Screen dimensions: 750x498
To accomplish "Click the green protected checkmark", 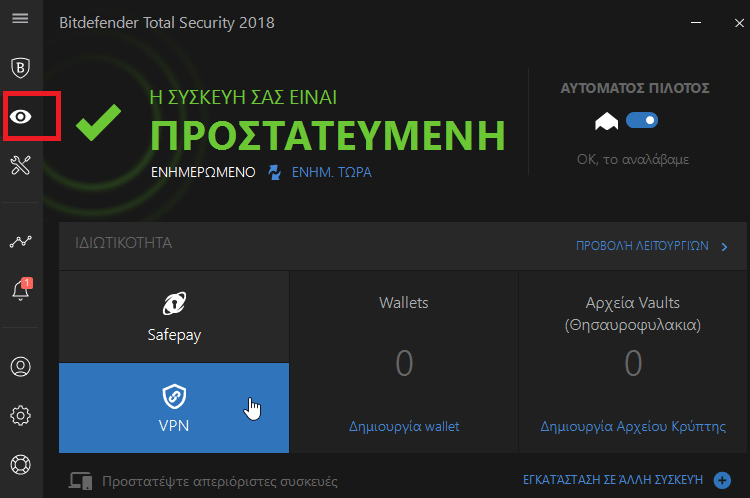I will pos(99,122).
